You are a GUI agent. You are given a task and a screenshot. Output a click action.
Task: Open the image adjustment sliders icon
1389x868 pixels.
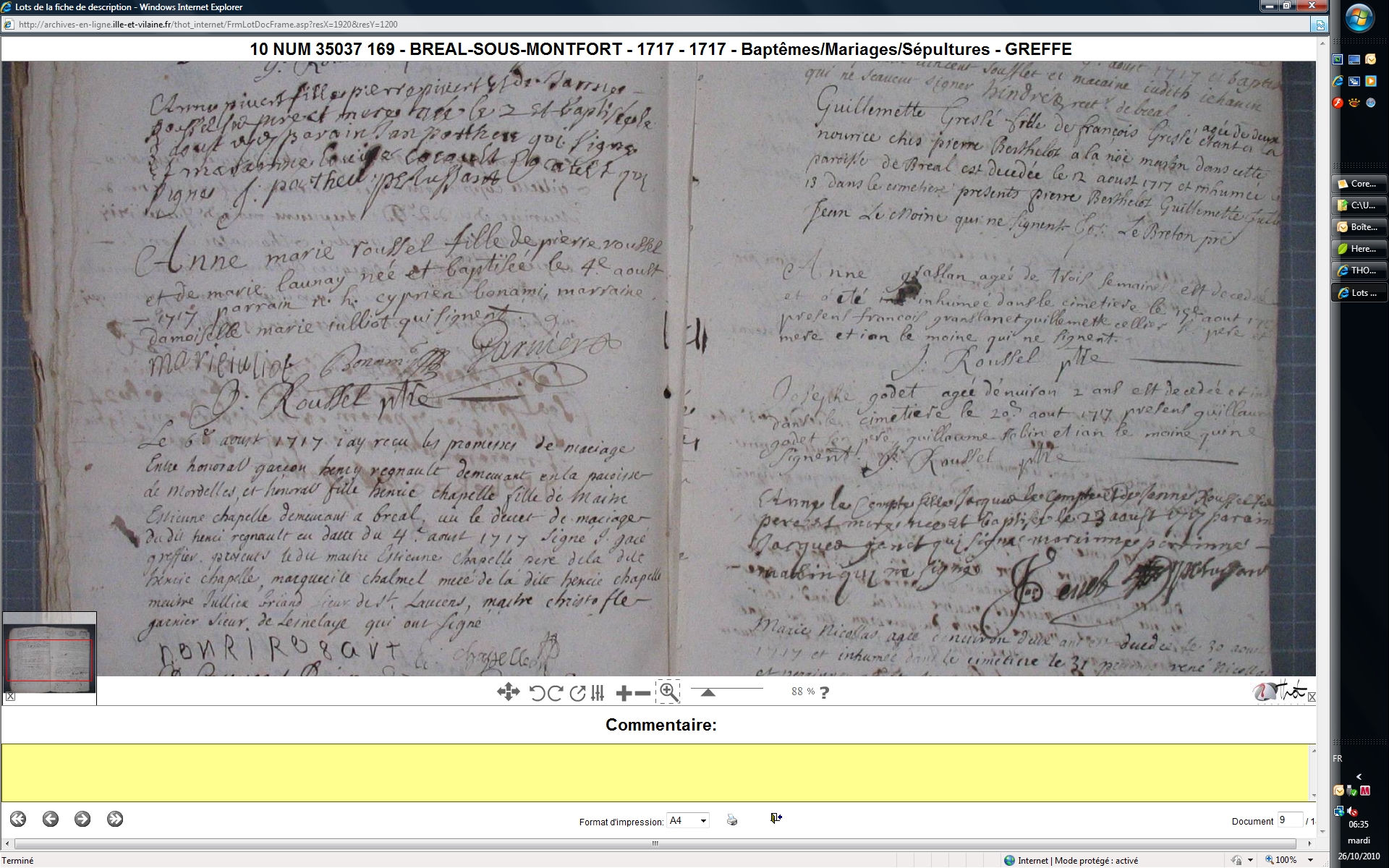598,693
